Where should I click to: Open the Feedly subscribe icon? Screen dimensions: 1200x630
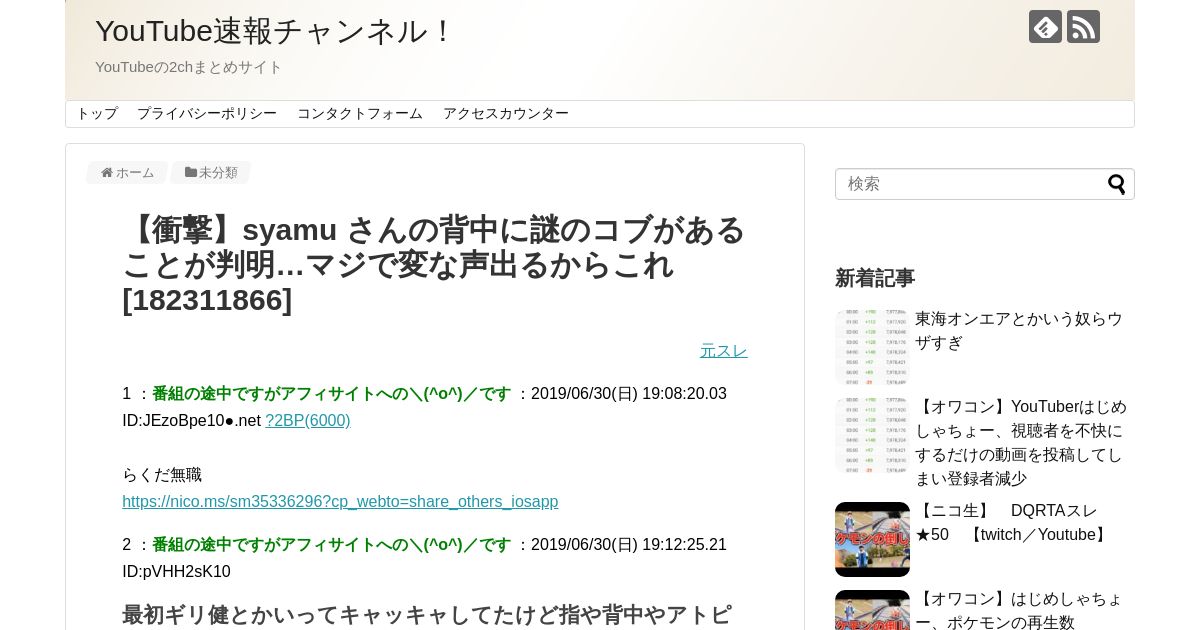click(1045, 26)
